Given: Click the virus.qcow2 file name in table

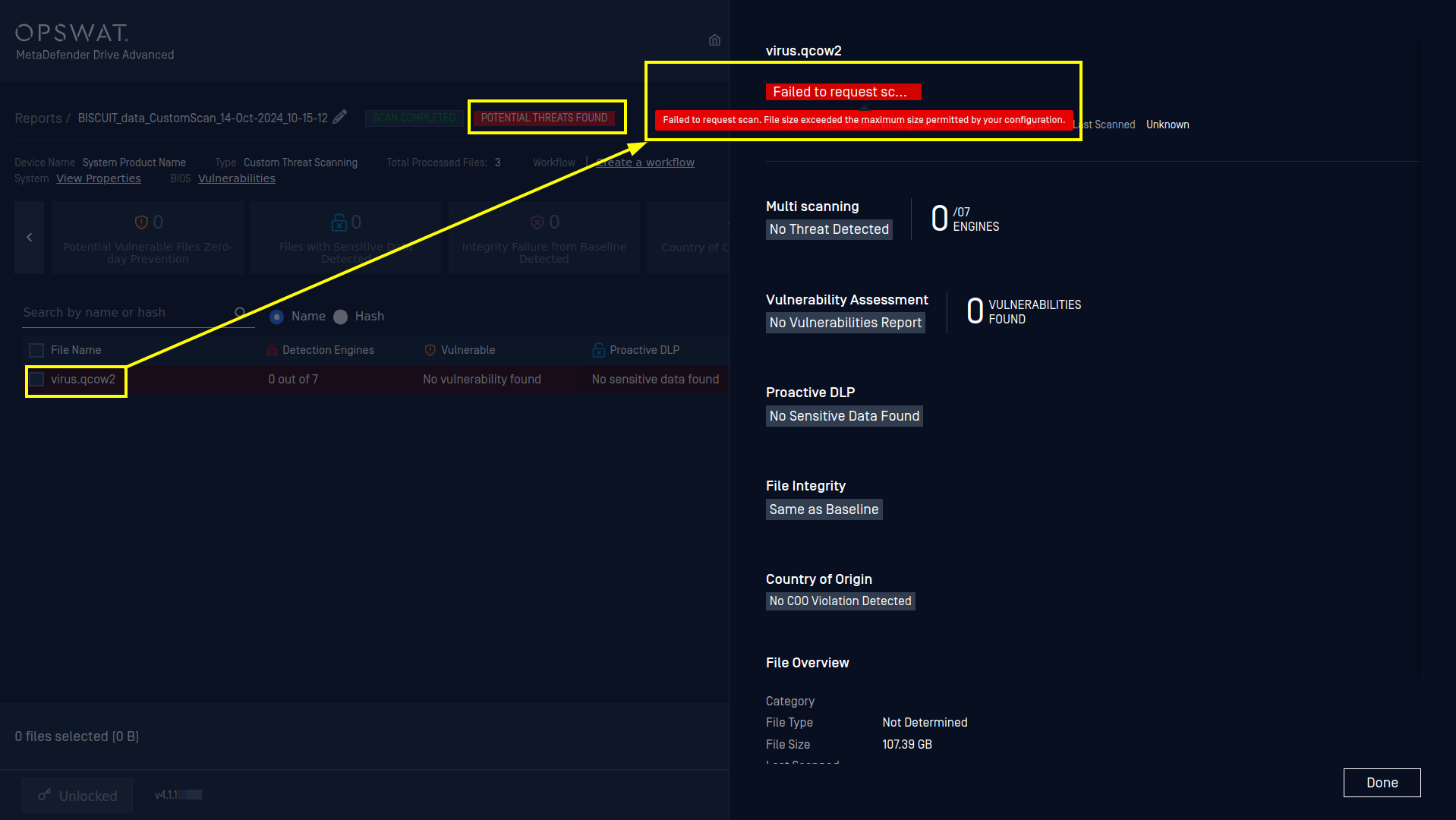Looking at the screenshot, I should coord(84,379).
